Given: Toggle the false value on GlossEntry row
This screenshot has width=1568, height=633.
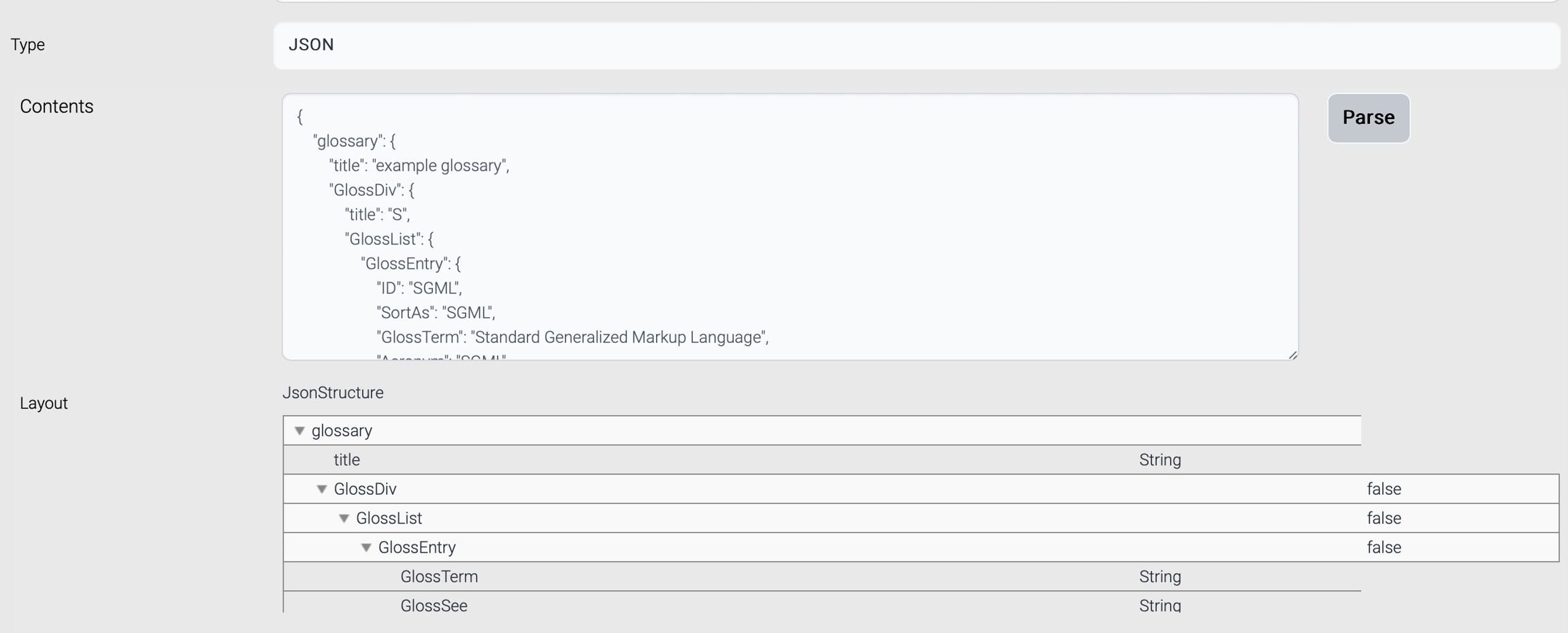Looking at the screenshot, I should pyautogui.click(x=1384, y=548).
